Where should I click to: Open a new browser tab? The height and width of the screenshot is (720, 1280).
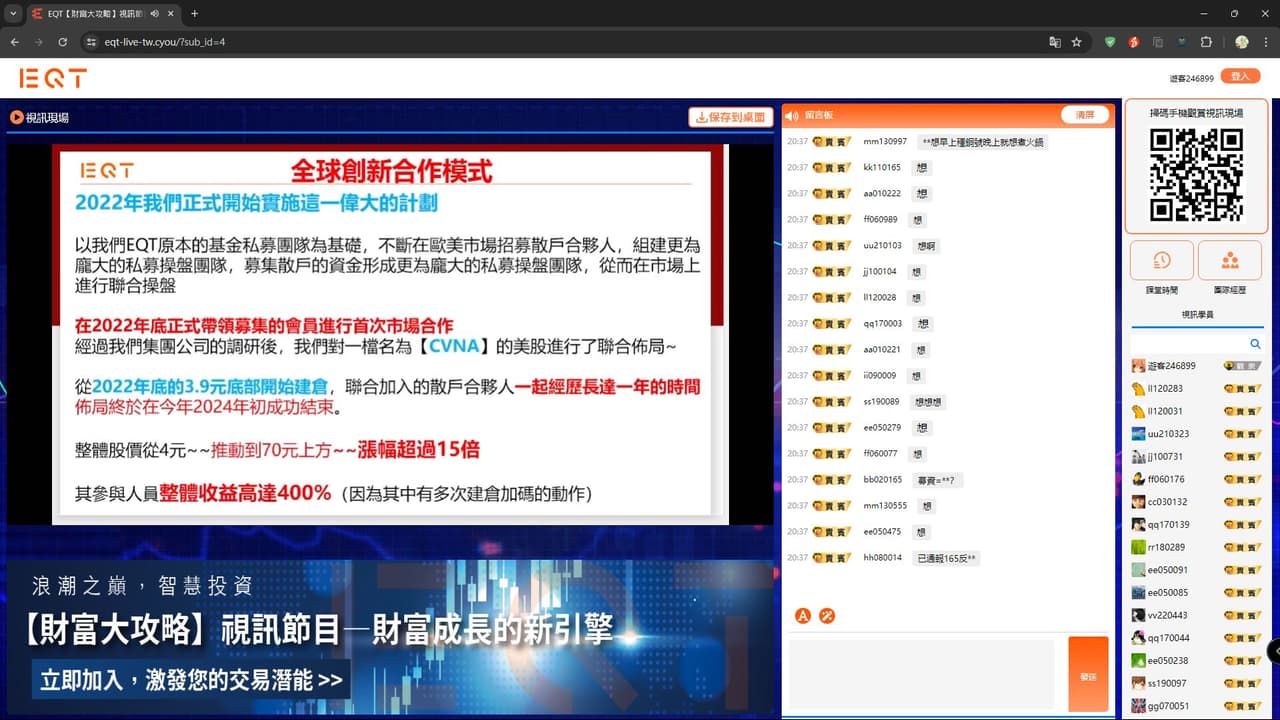(194, 14)
